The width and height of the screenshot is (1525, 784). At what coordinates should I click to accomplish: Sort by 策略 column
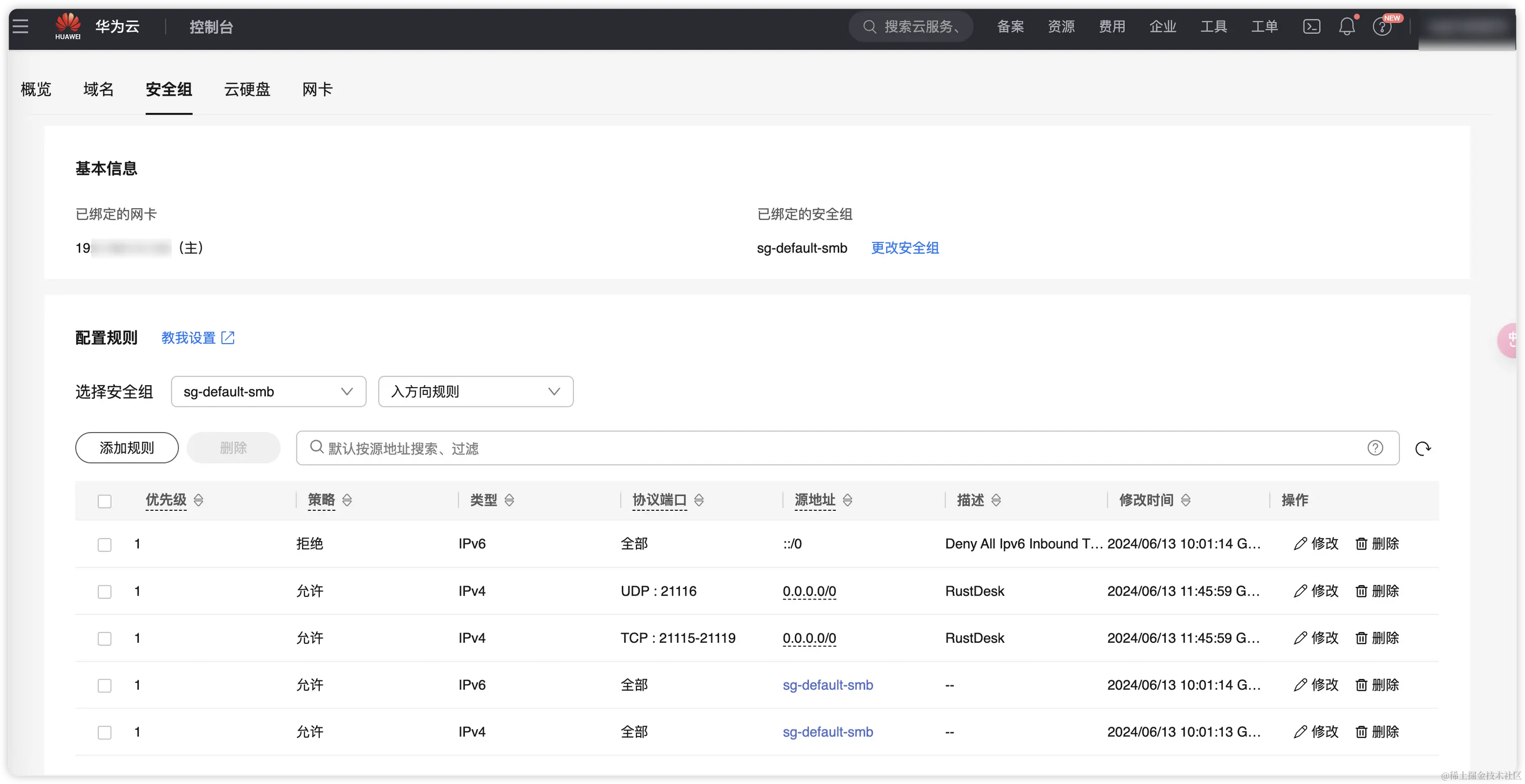coord(347,500)
